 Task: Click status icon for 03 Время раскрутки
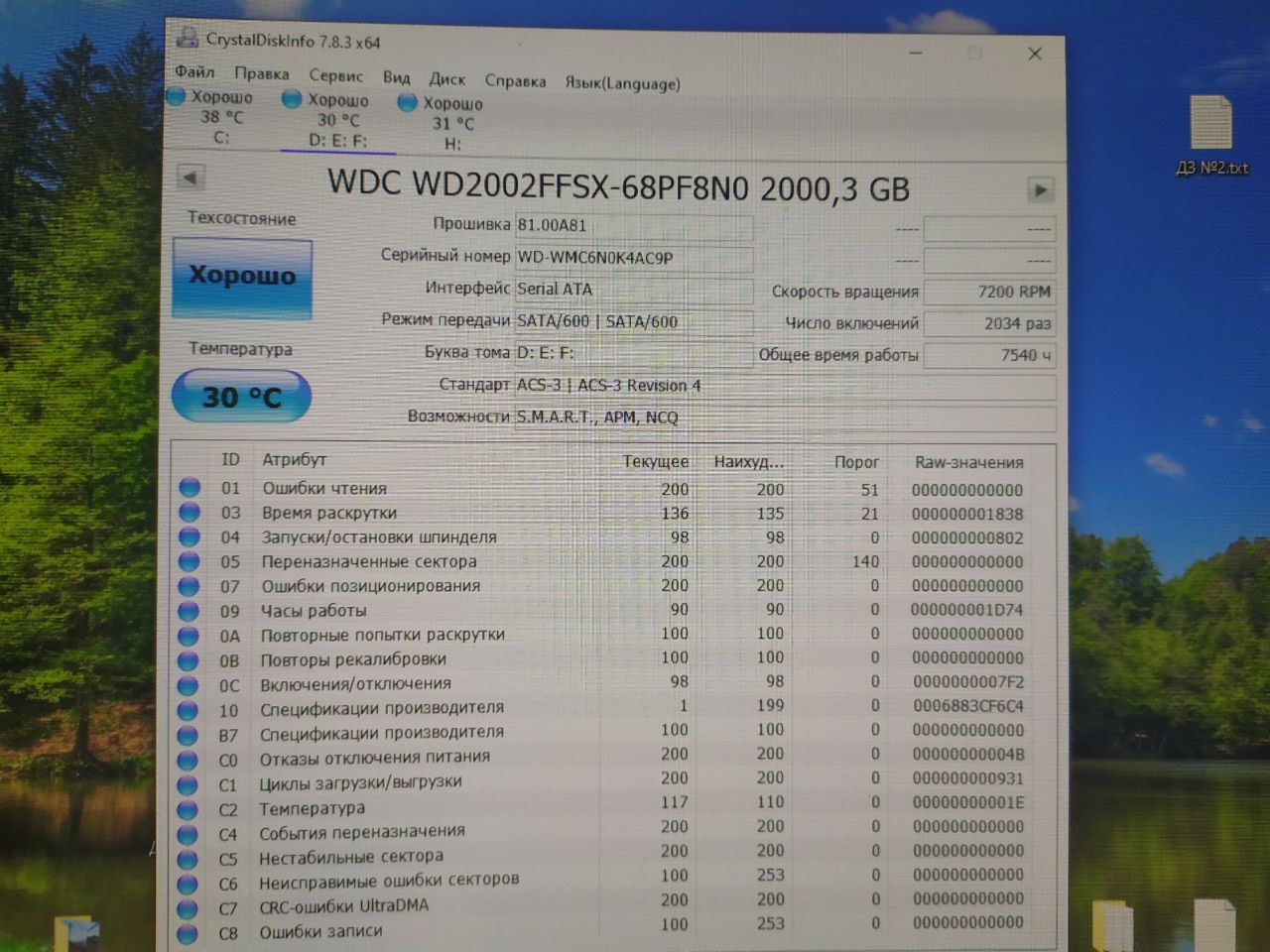pyautogui.click(x=190, y=512)
